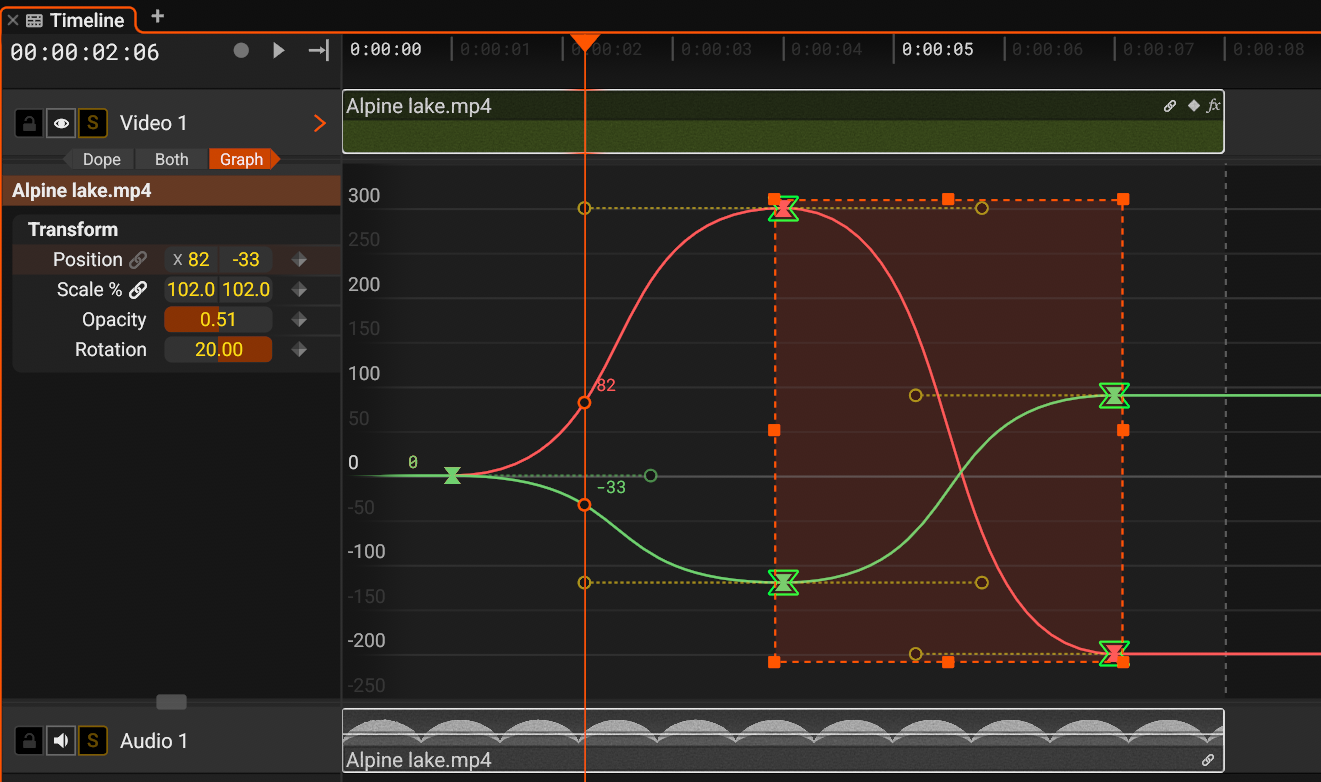Select red keyframe at peak 300
The height and width of the screenshot is (782, 1321).
(784, 208)
